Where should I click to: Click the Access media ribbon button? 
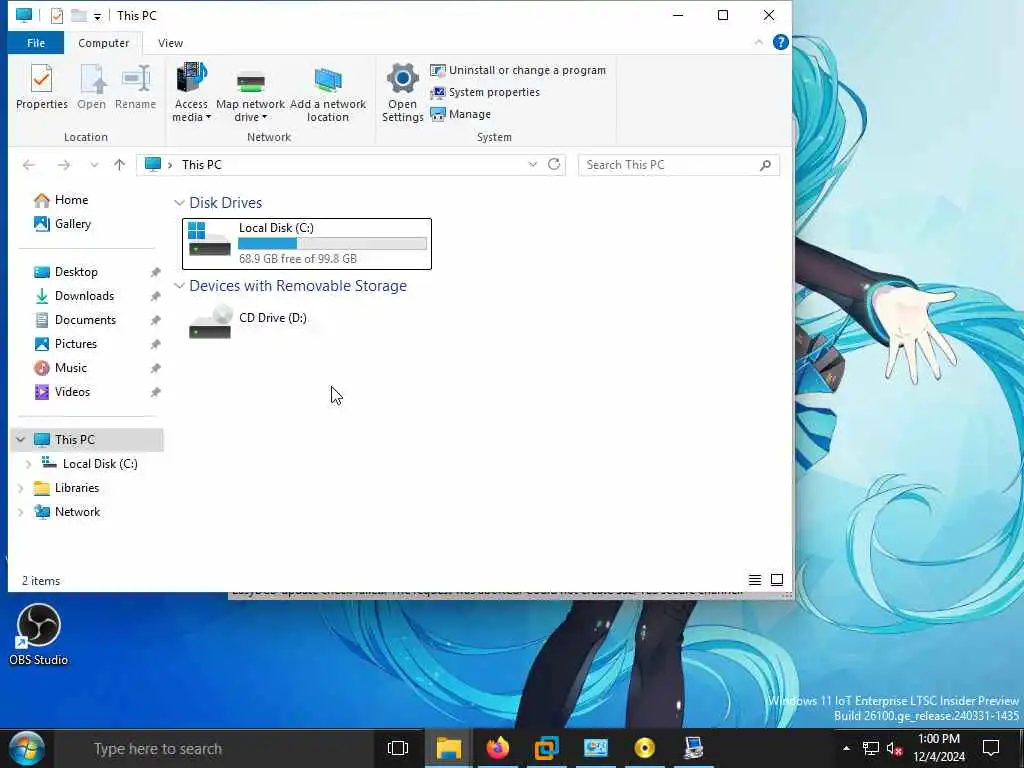[x=191, y=93]
